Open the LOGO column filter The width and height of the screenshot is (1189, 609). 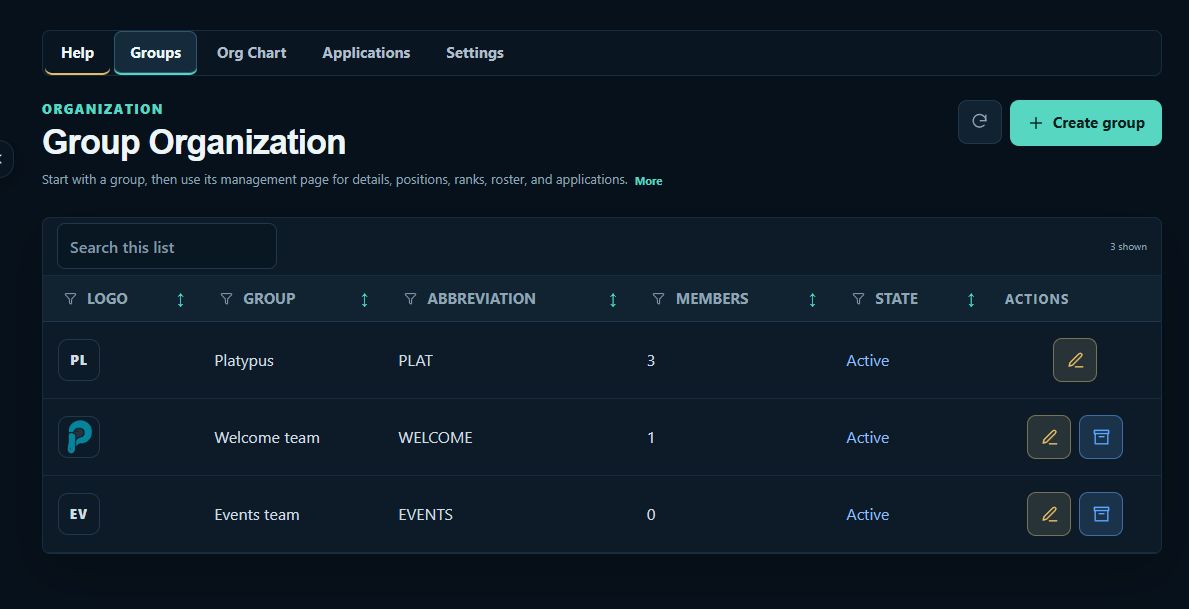(x=71, y=299)
